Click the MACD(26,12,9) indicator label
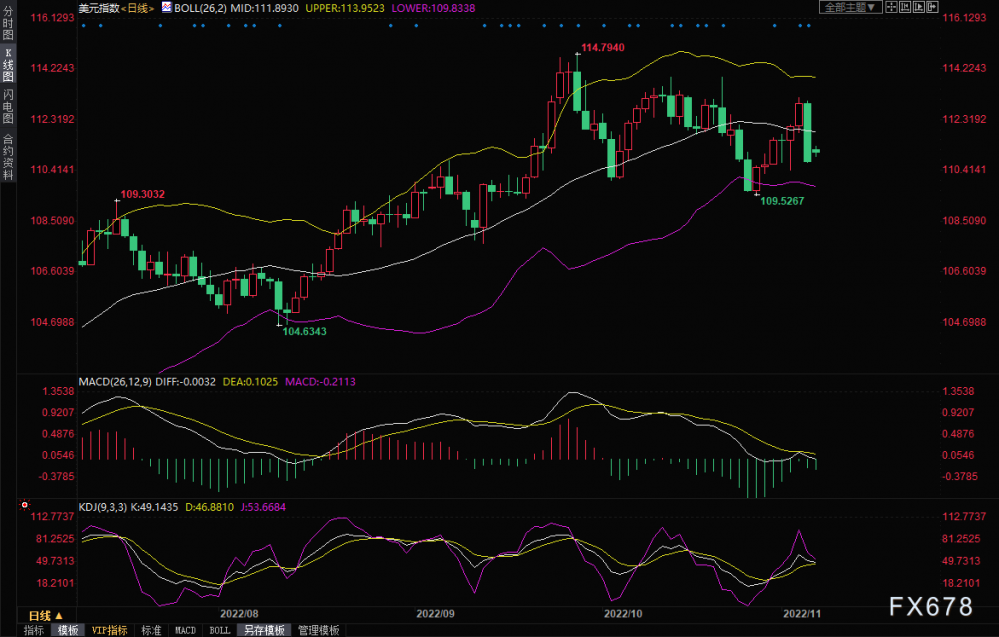999x637 pixels. click(x=115, y=382)
